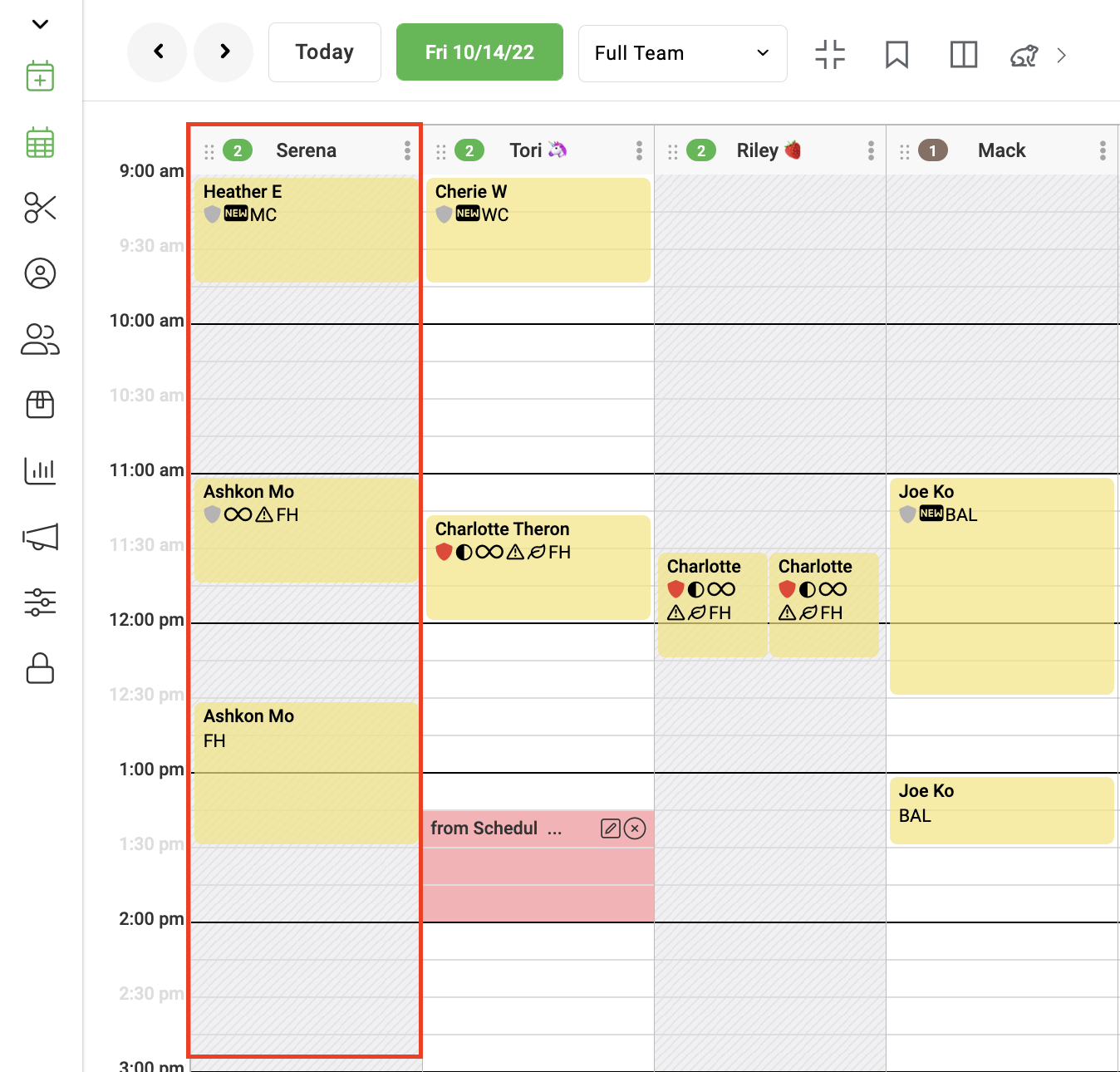1120x1072 pixels.
Task: Open the calendar grid view icon
Action: click(40, 142)
